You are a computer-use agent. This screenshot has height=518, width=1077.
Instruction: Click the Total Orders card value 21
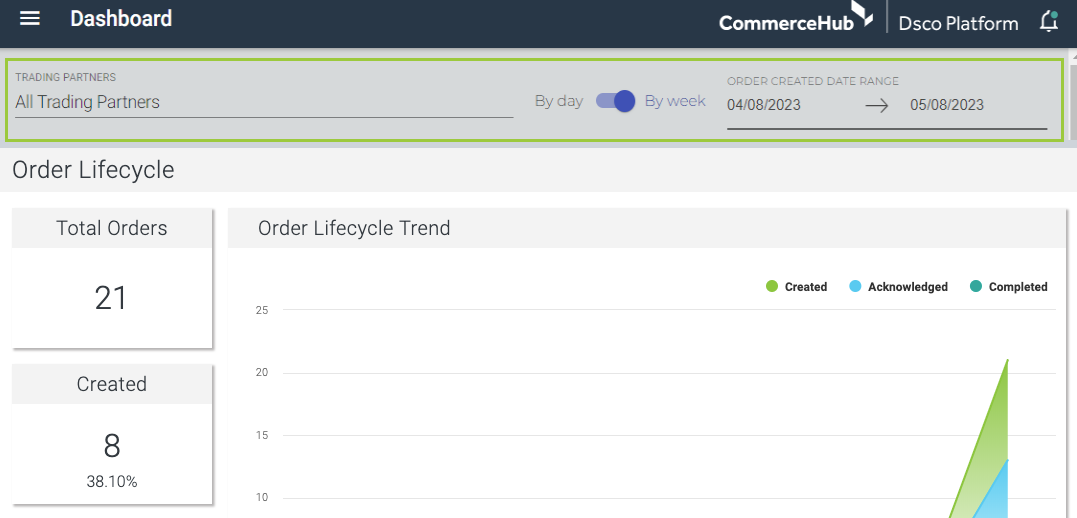pyautogui.click(x=111, y=298)
